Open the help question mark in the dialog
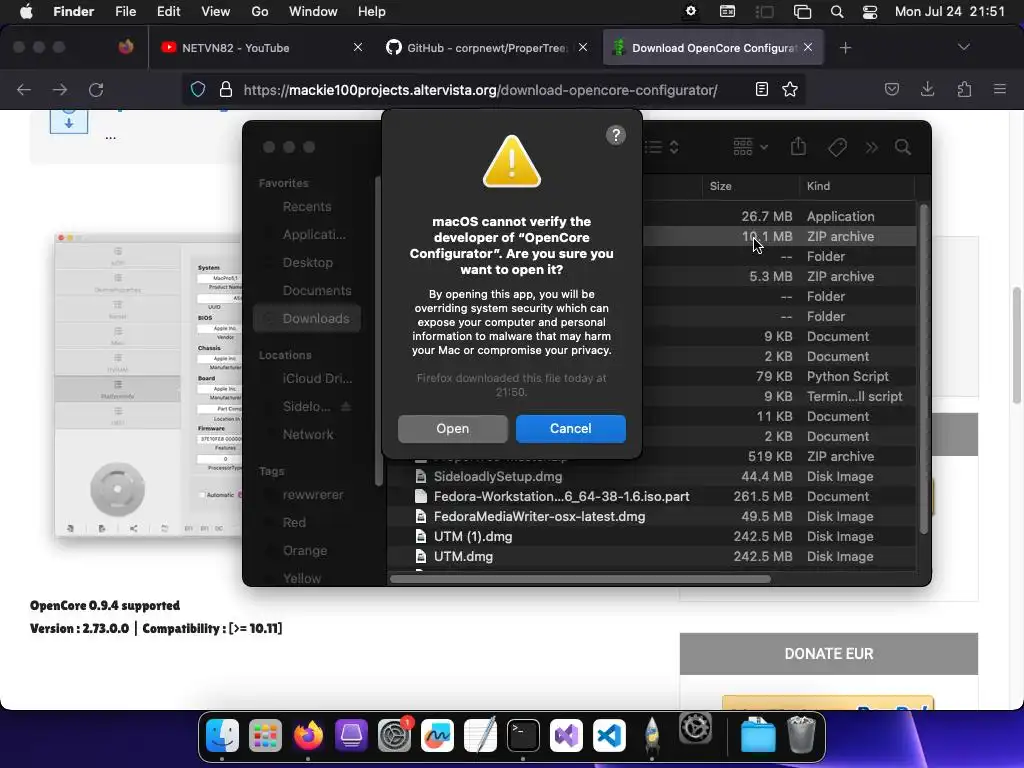 pos(616,135)
